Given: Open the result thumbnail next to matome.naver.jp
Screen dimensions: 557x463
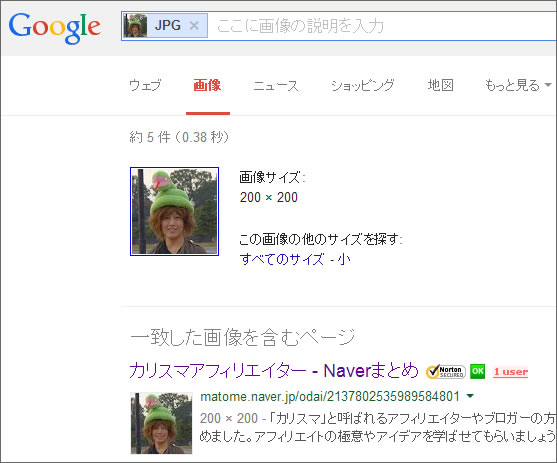Looking at the screenshot, I should click(x=161, y=423).
